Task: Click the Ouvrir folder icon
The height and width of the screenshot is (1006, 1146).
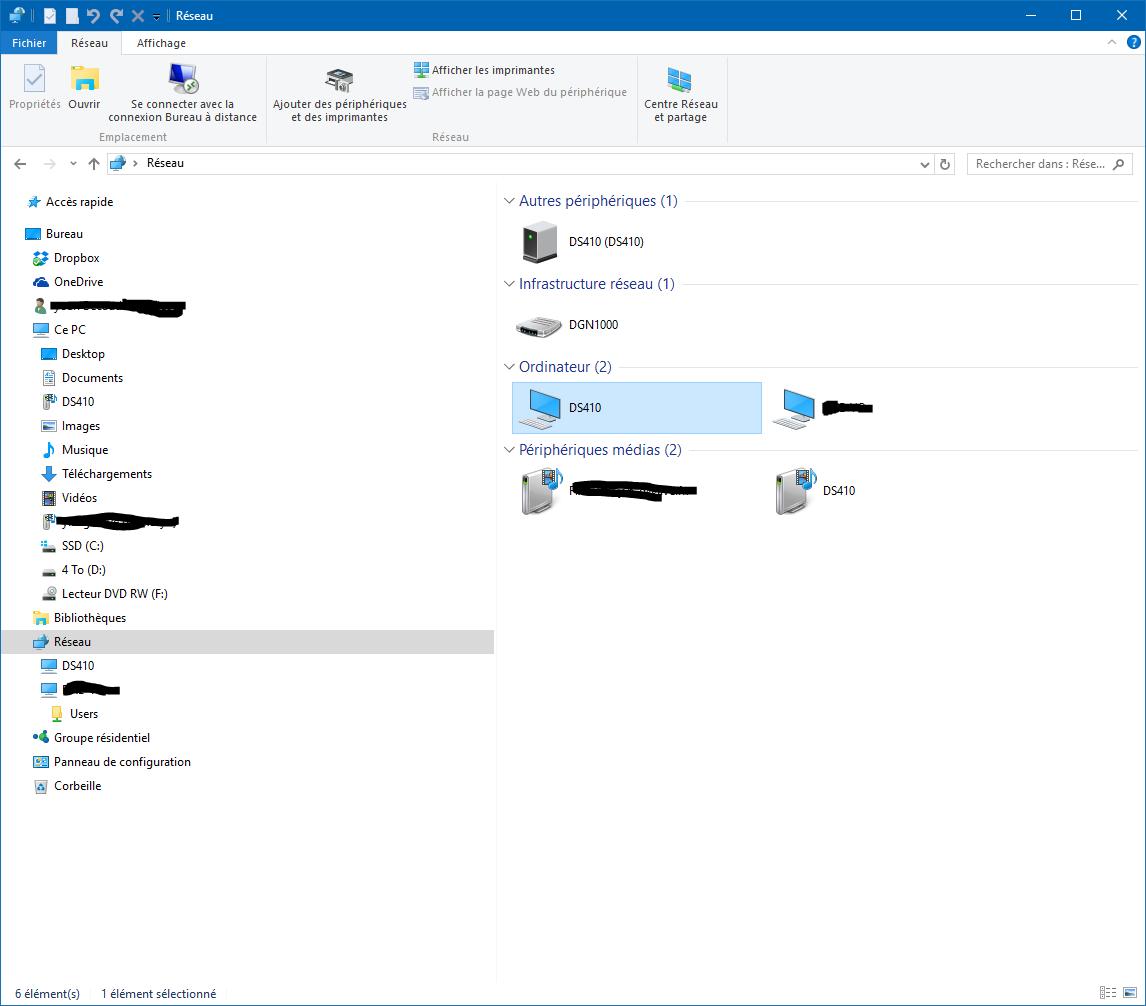Action: pyautogui.click(x=85, y=78)
